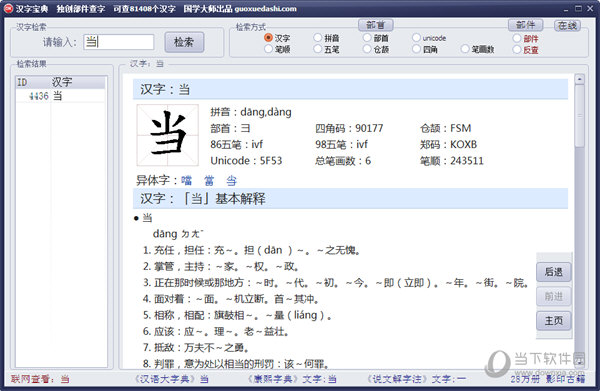Select the unicode search mode radio button
This screenshot has width=600, height=391.
[416, 37]
